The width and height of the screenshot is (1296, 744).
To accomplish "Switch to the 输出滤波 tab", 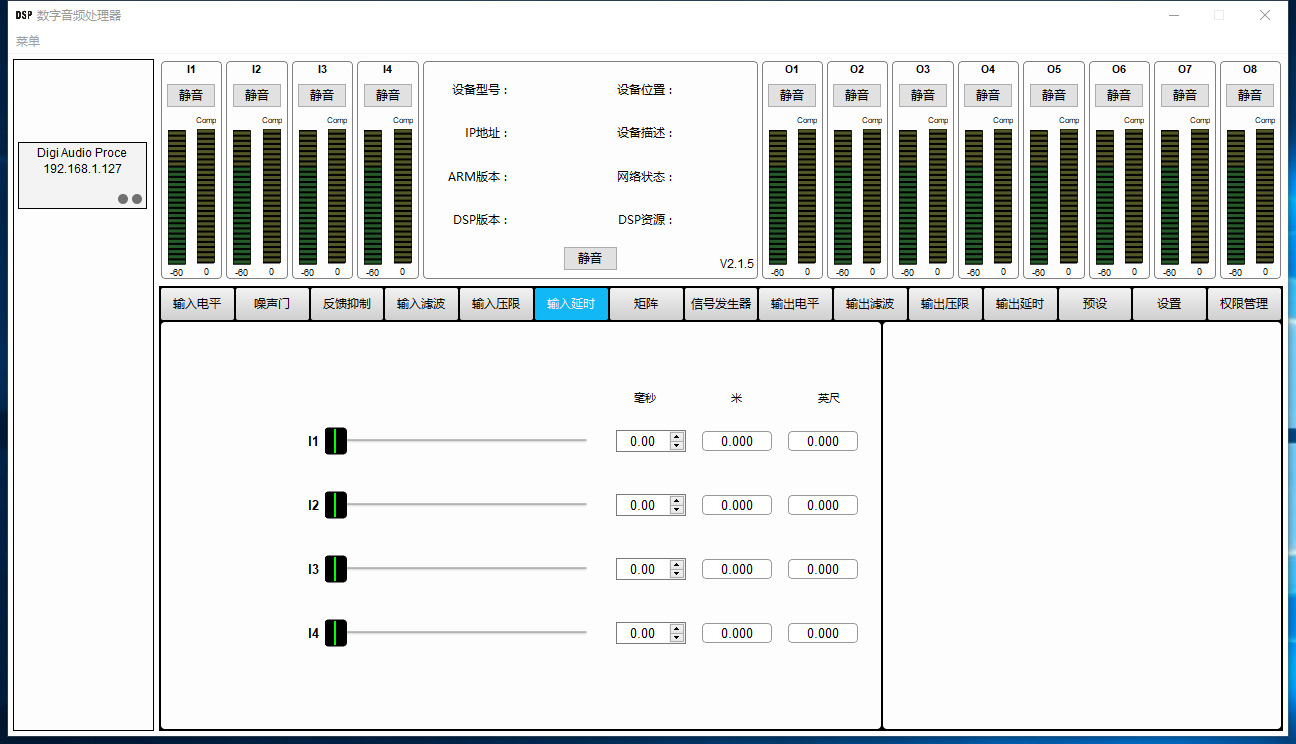I will coord(870,304).
